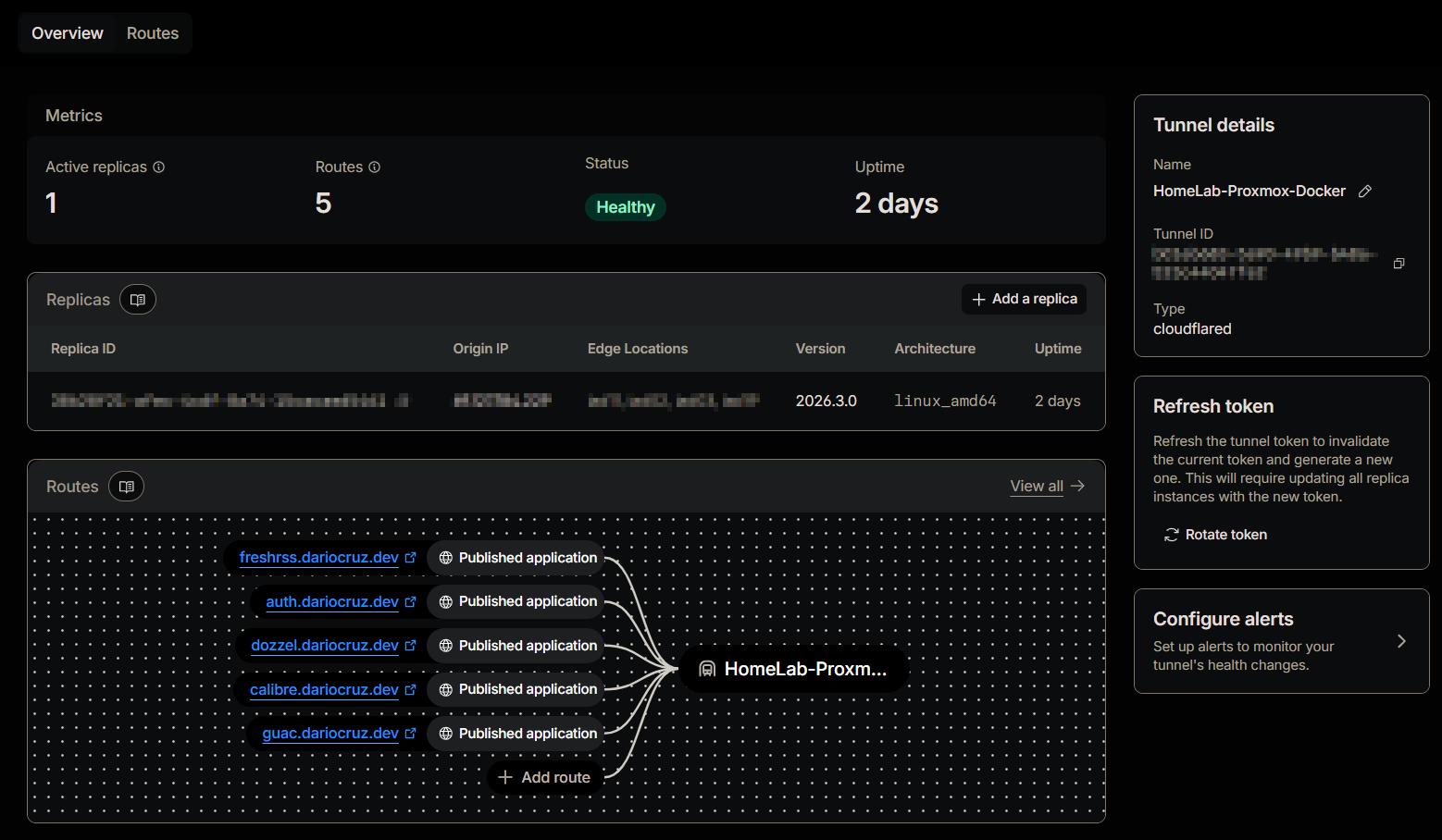Click the Uptime column header in Replicas
1442x840 pixels.
click(x=1058, y=349)
